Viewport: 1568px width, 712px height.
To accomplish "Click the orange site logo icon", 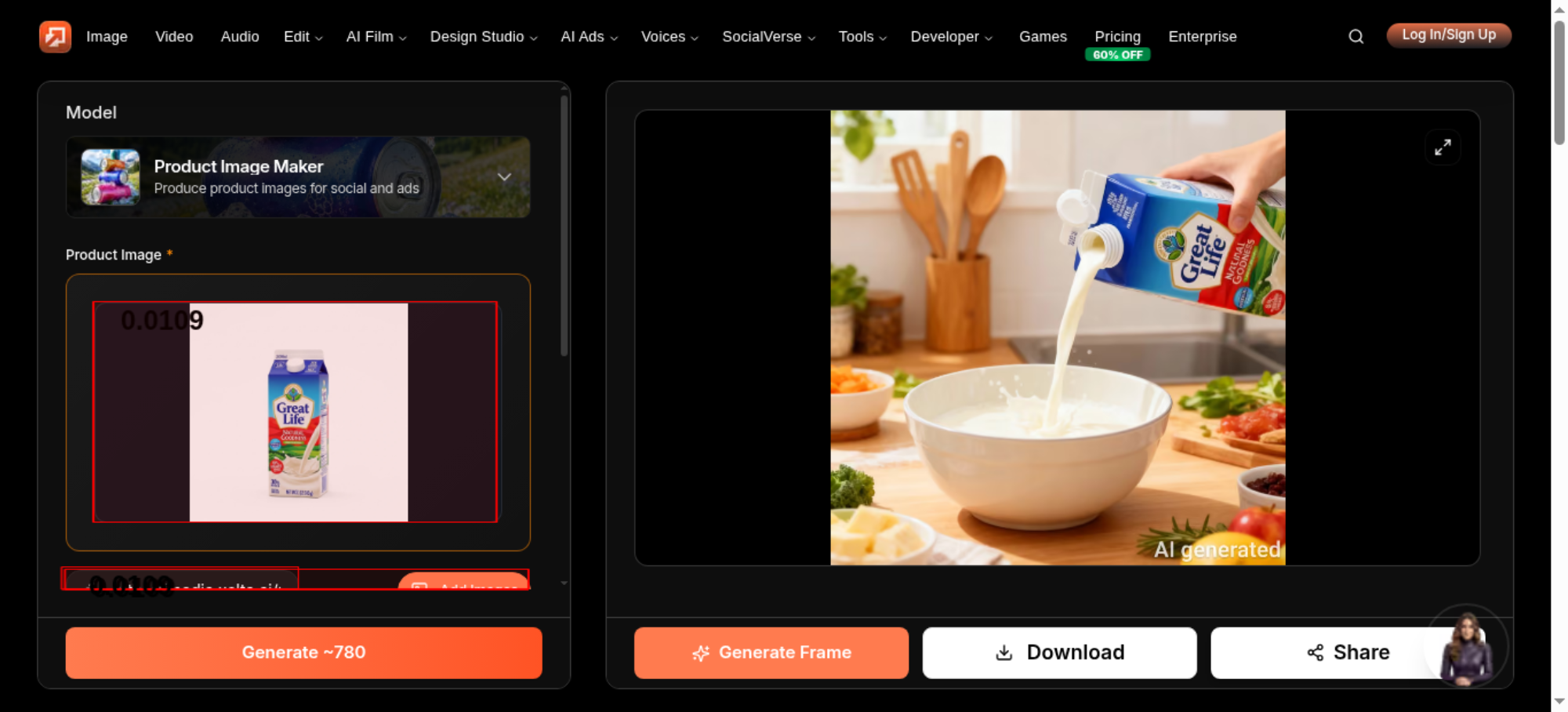I will [55, 36].
